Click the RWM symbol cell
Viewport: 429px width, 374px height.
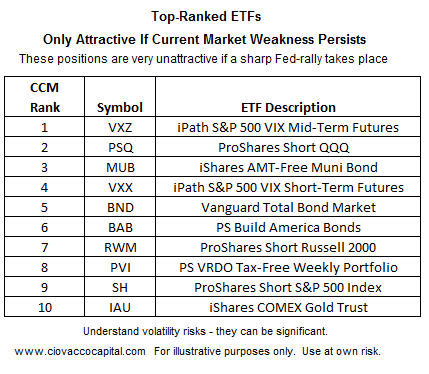pos(120,247)
